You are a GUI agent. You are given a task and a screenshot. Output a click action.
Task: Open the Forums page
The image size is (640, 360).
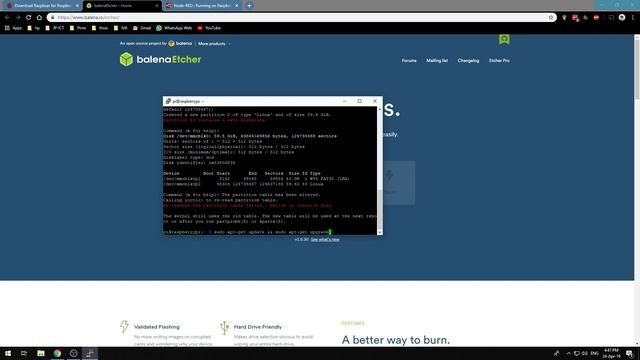pos(409,60)
